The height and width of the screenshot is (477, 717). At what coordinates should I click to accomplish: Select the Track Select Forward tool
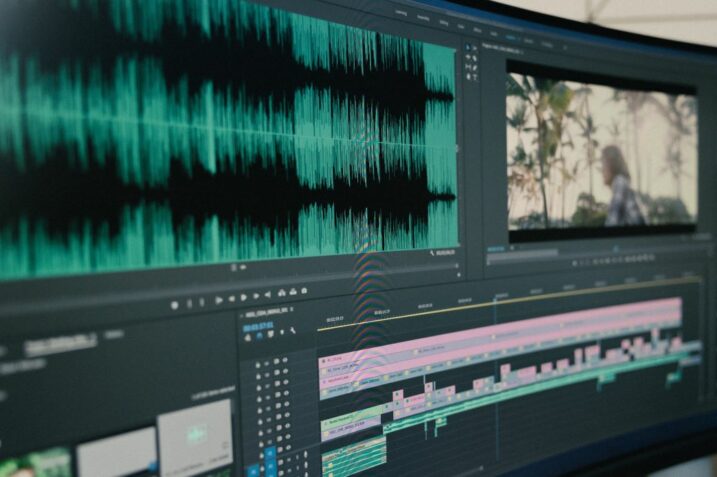coord(475,48)
